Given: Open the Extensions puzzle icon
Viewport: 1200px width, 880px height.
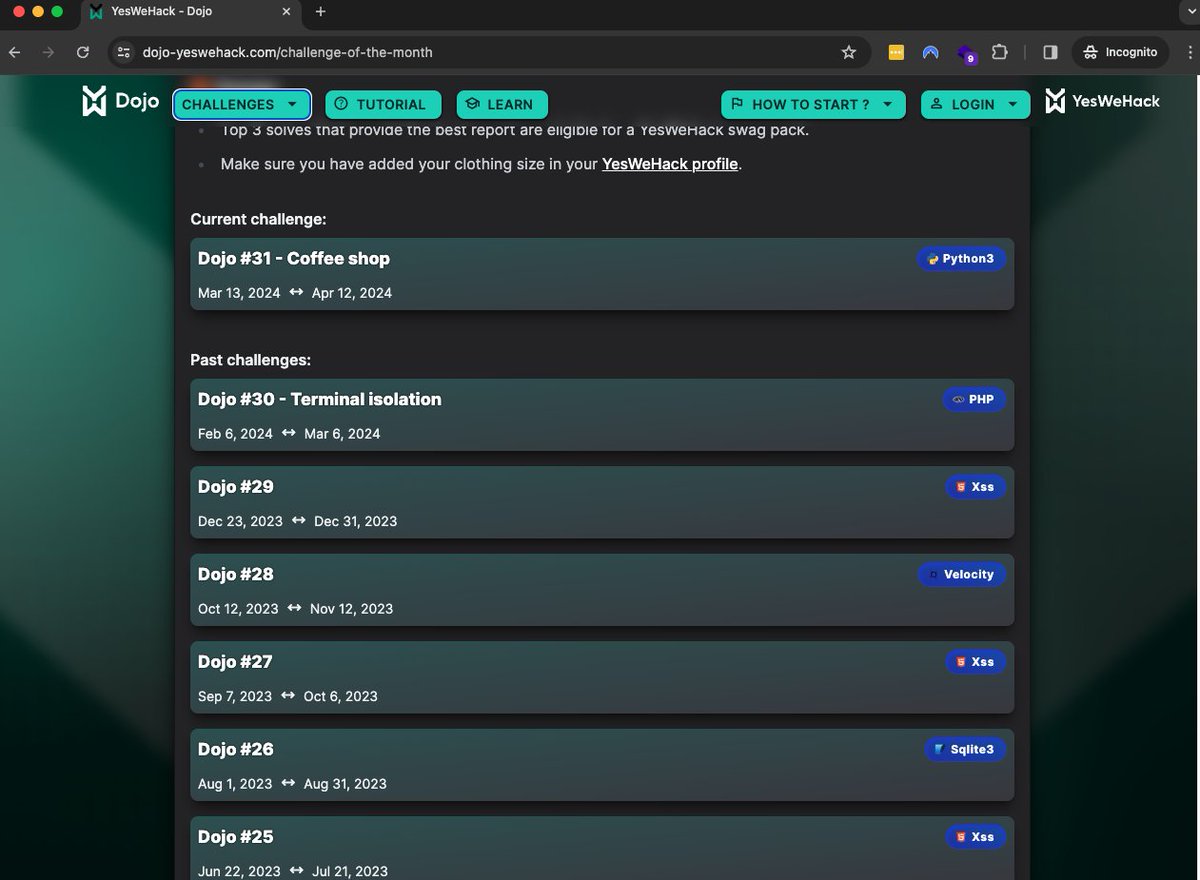Looking at the screenshot, I should point(999,52).
